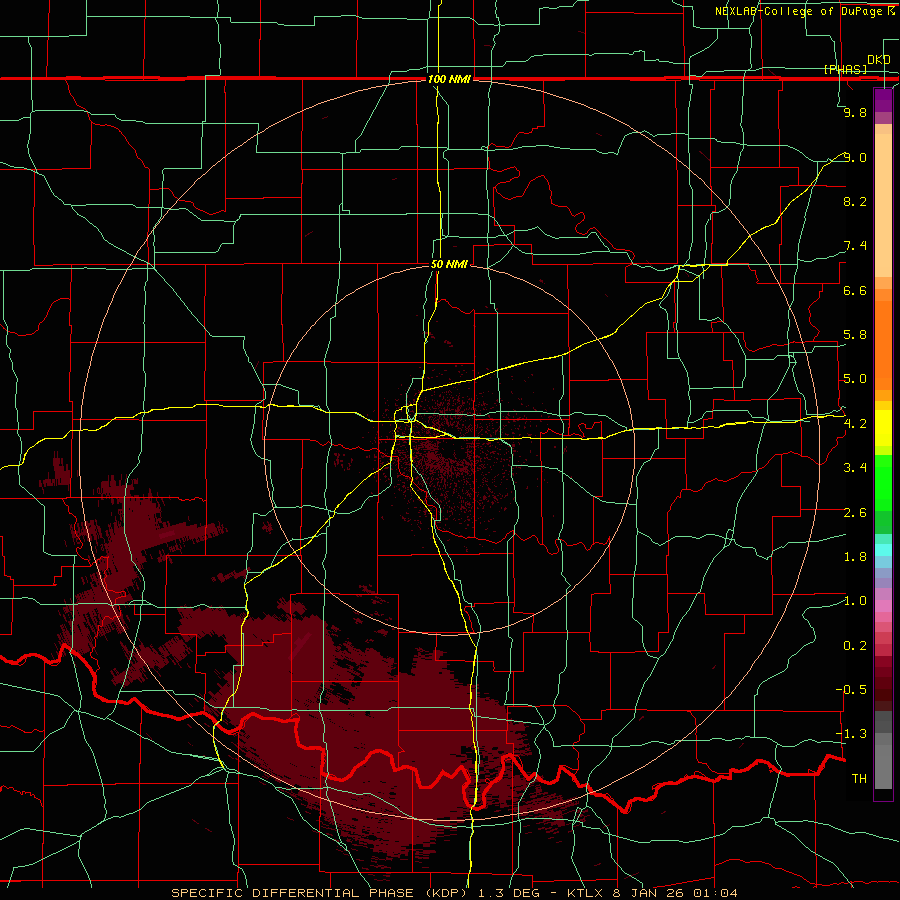Click the scale value 1.8
This screenshot has width=900, height=900.
(x=855, y=557)
